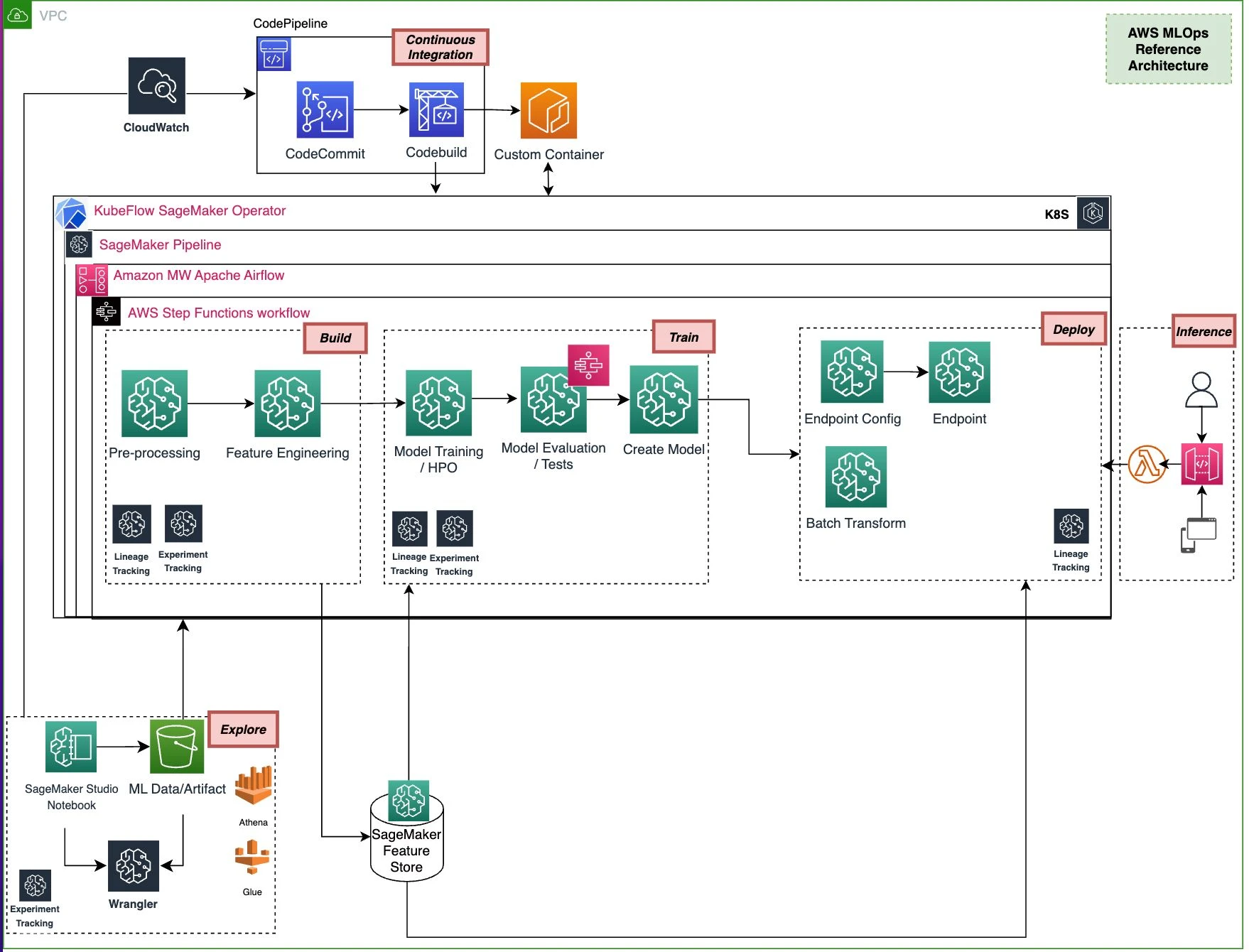Click the pink API Gateway icon
Screen dimensions: 1249x952
[1202, 464]
